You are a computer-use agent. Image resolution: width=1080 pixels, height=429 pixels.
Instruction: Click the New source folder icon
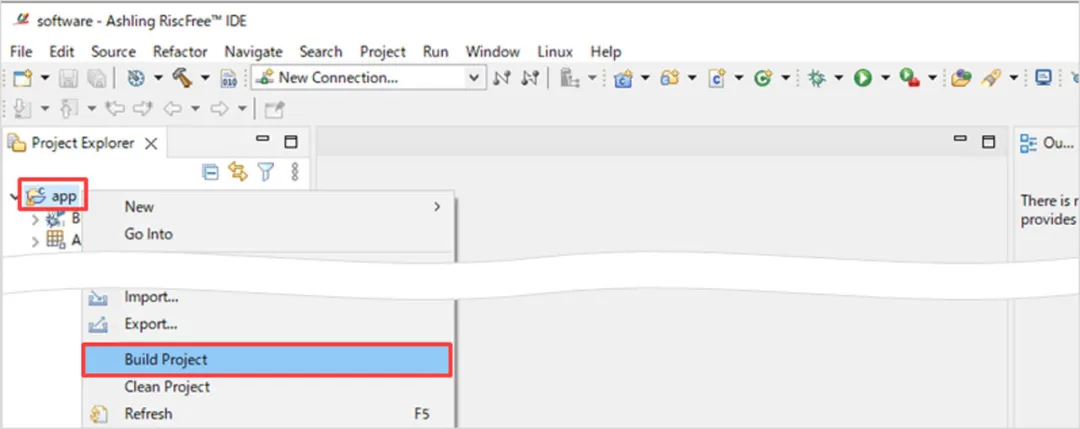pyautogui.click(x=670, y=79)
